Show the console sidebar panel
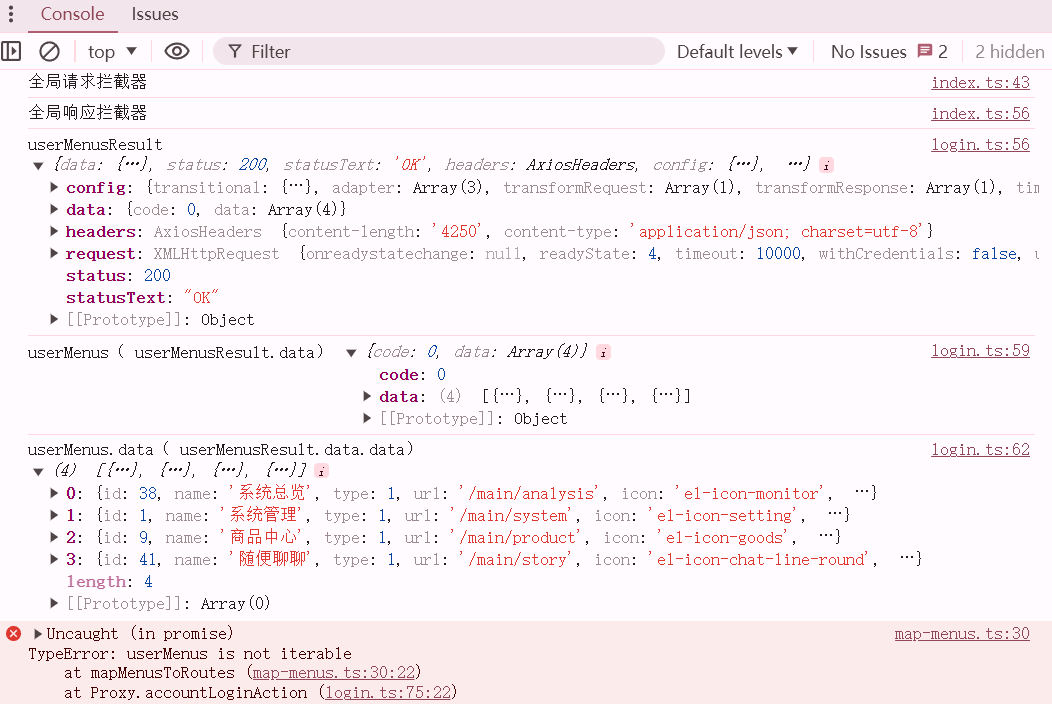This screenshot has width=1052, height=704. pyautogui.click(x=11, y=52)
